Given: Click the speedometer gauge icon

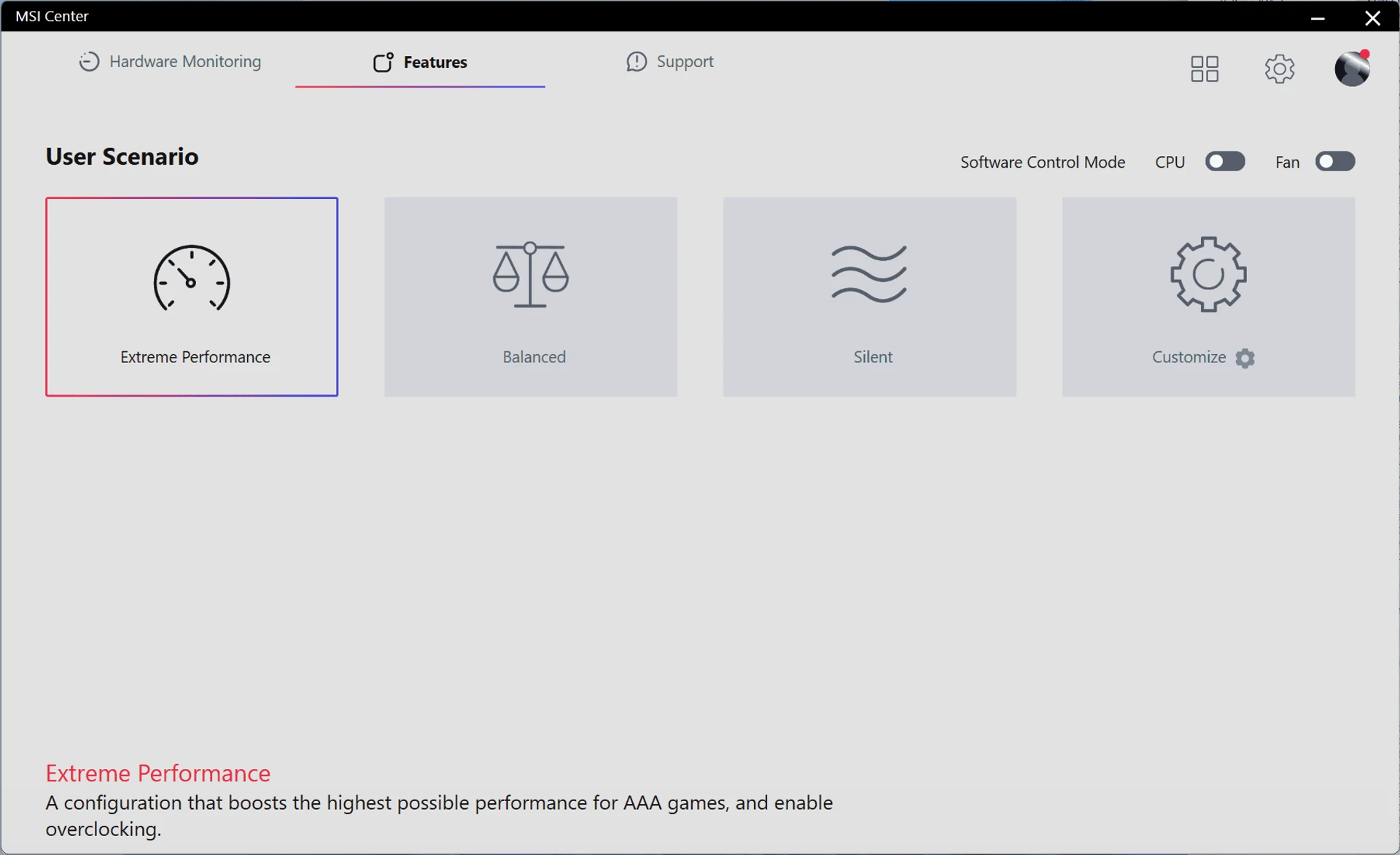Looking at the screenshot, I should (192, 278).
